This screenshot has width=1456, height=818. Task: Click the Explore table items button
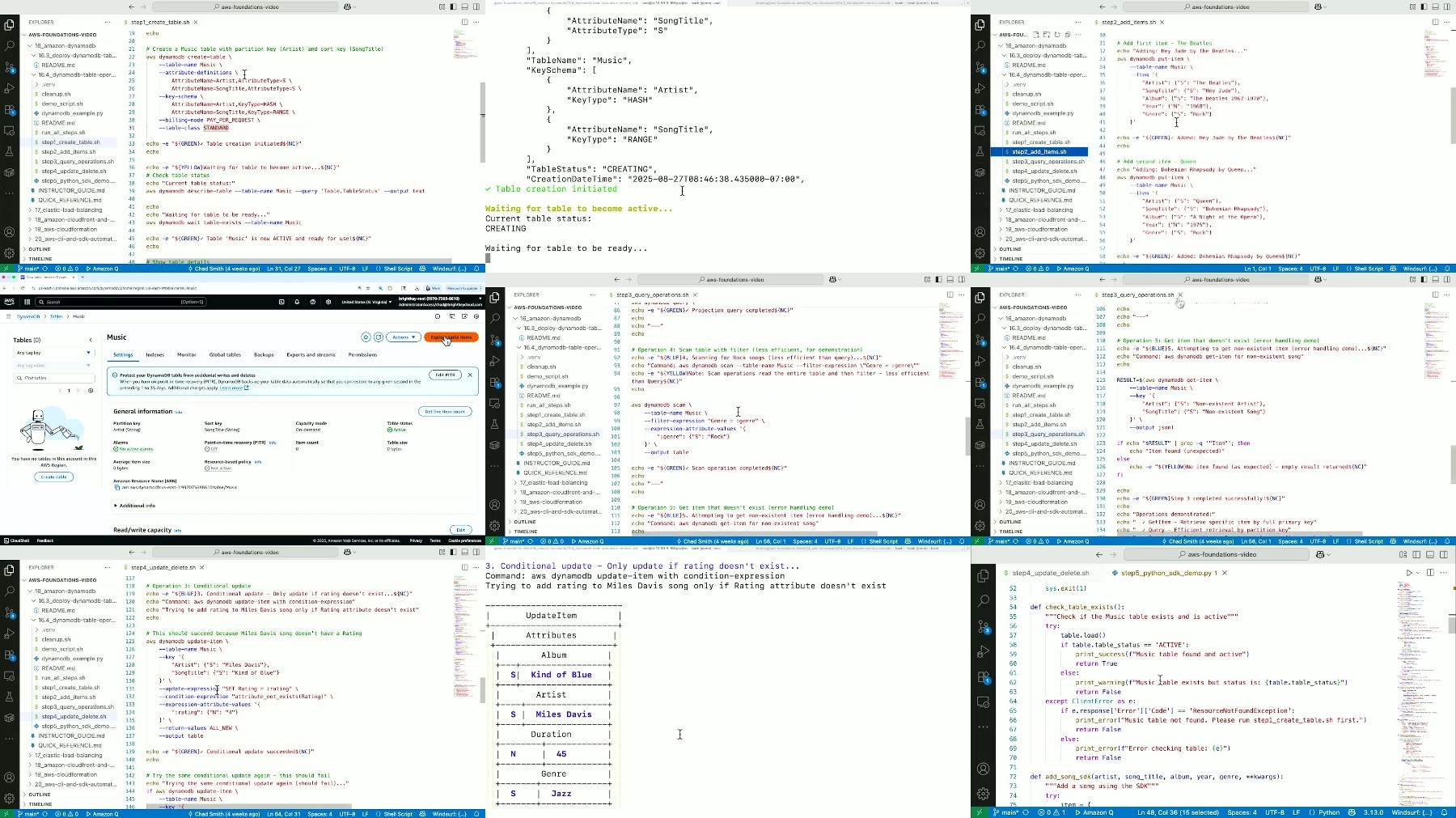click(451, 337)
